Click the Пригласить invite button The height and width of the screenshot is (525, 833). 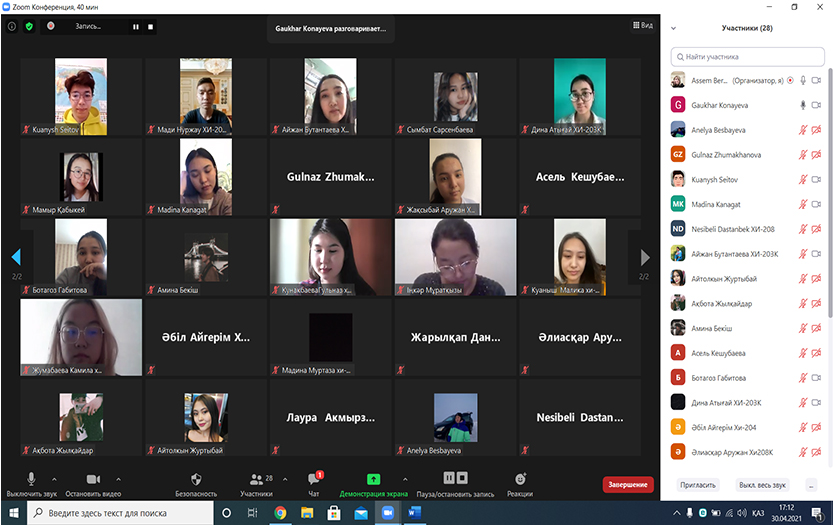click(x=699, y=485)
